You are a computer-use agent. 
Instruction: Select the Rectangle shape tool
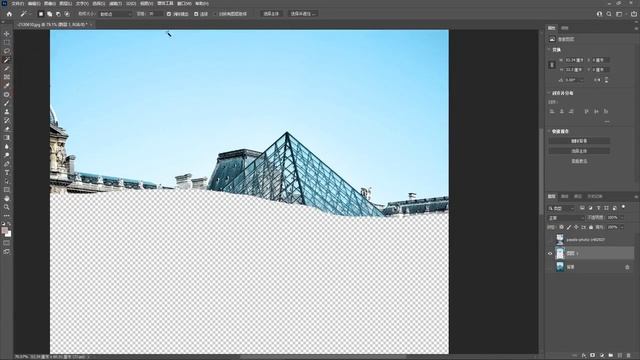pyautogui.click(x=7, y=190)
